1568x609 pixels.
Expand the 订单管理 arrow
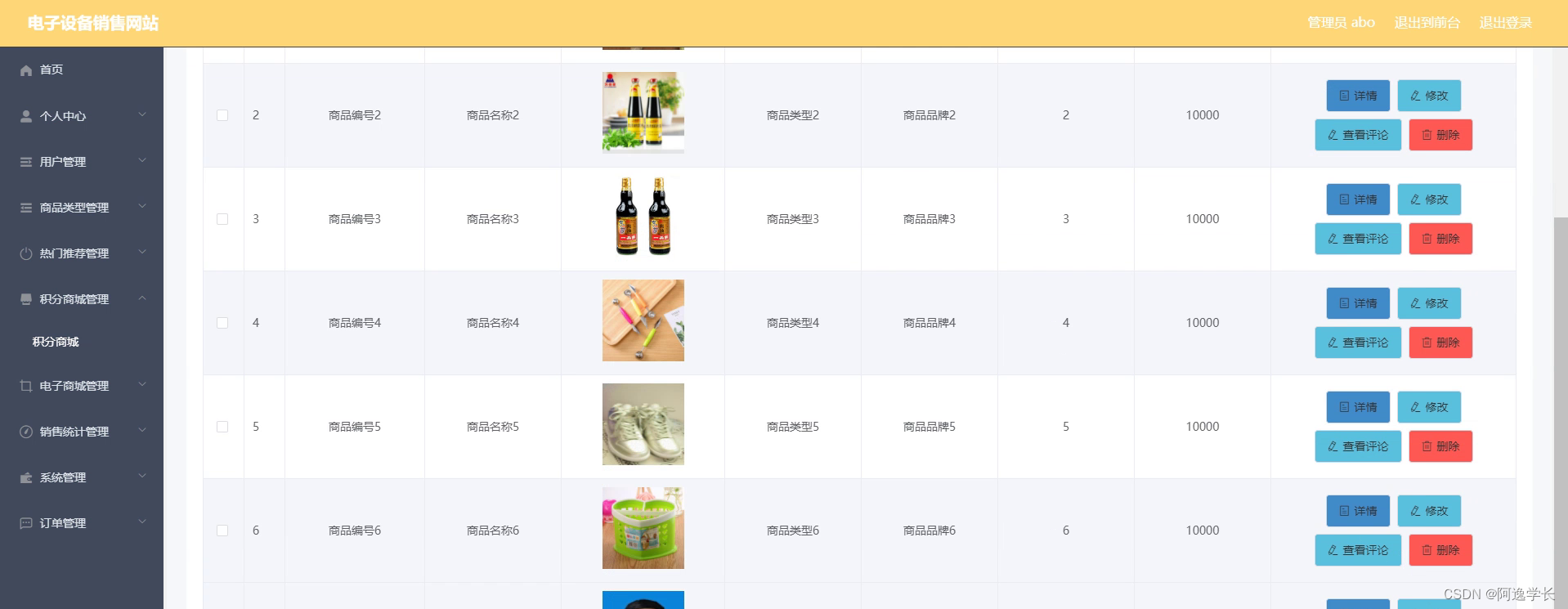tap(142, 522)
